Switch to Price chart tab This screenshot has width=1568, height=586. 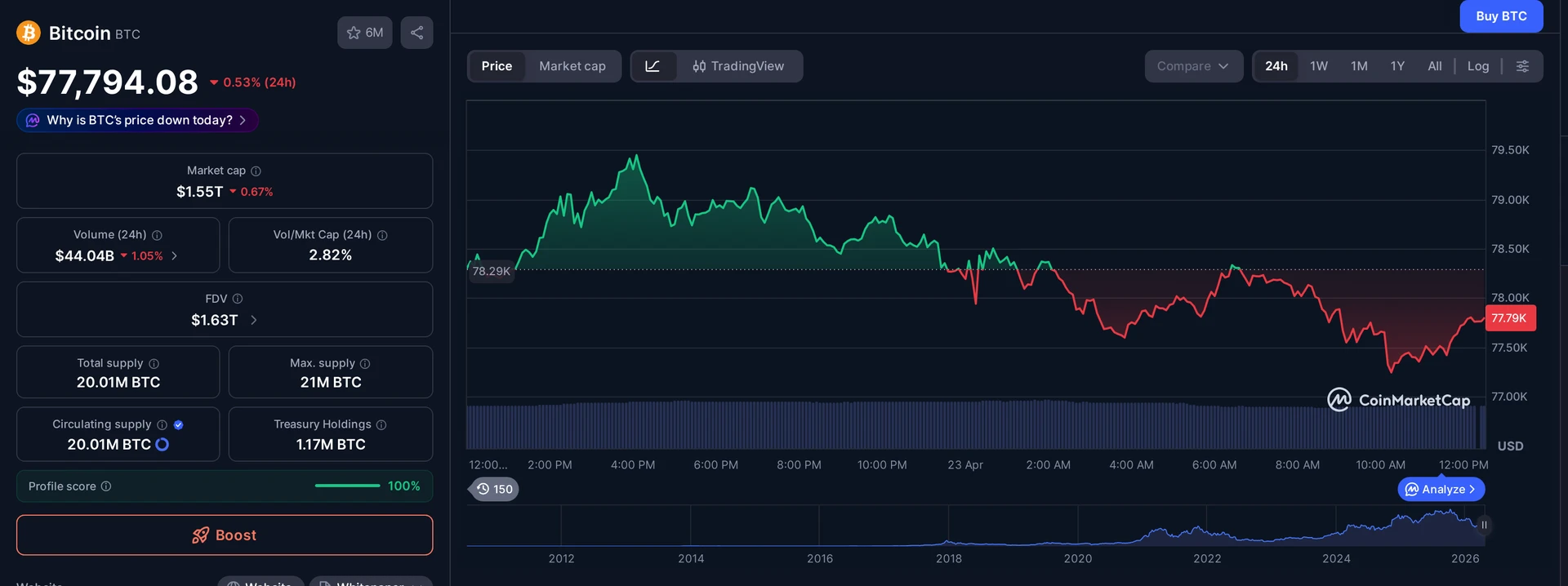click(497, 66)
